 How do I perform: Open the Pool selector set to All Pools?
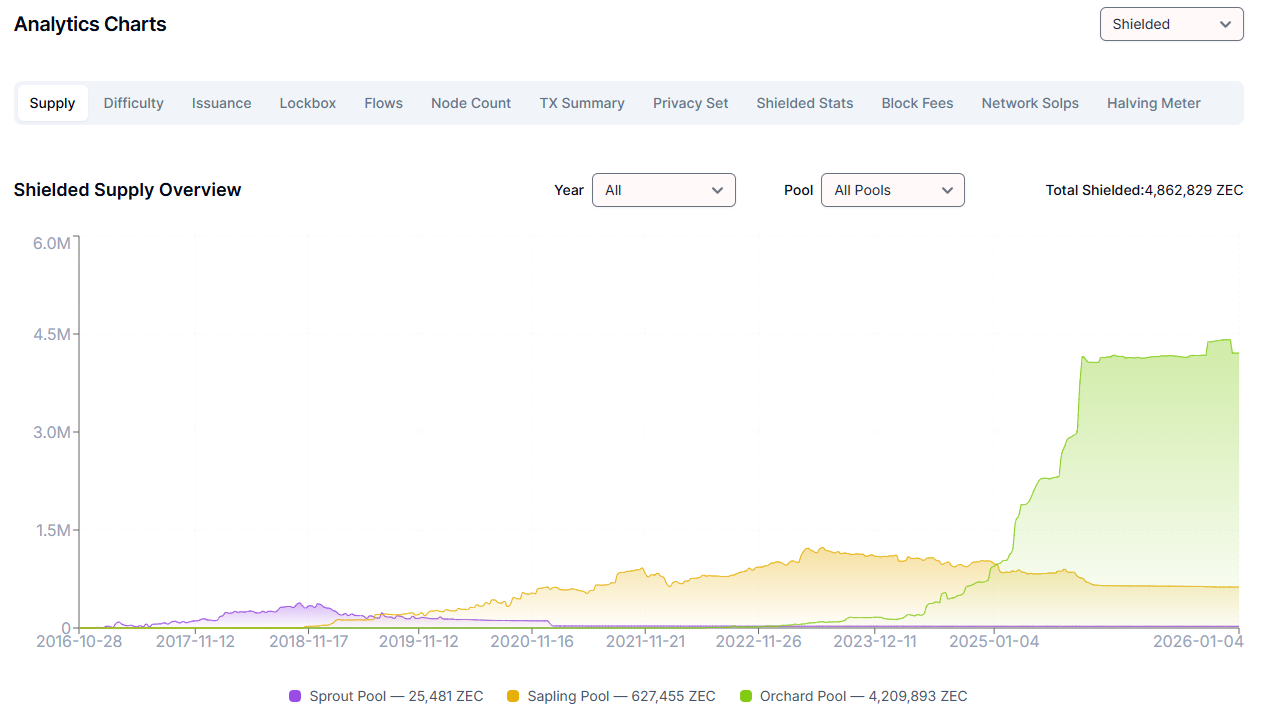click(892, 190)
